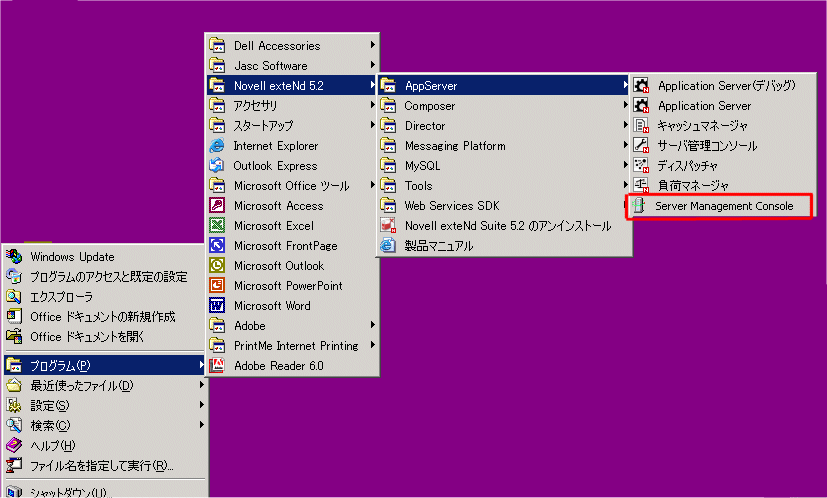This screenshot has height=498, width=827.
Task: Click the シャットダウン(U) start menu item
Action: [x=104, y=491]
